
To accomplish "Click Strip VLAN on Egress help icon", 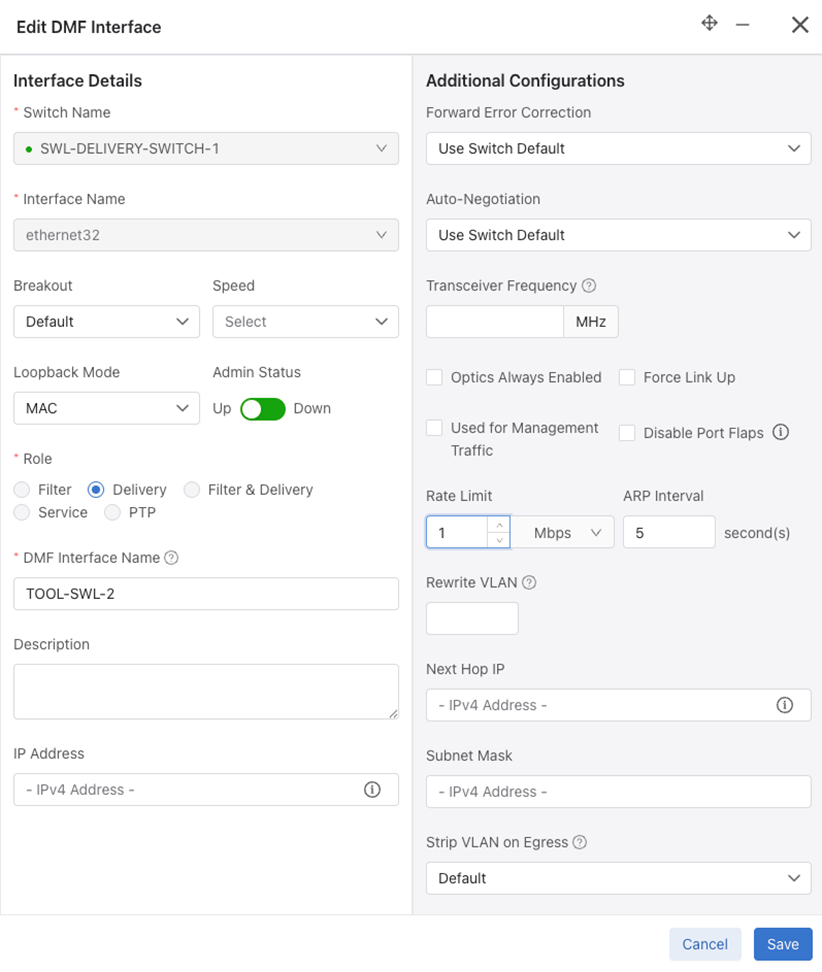I will coord(580,842).
